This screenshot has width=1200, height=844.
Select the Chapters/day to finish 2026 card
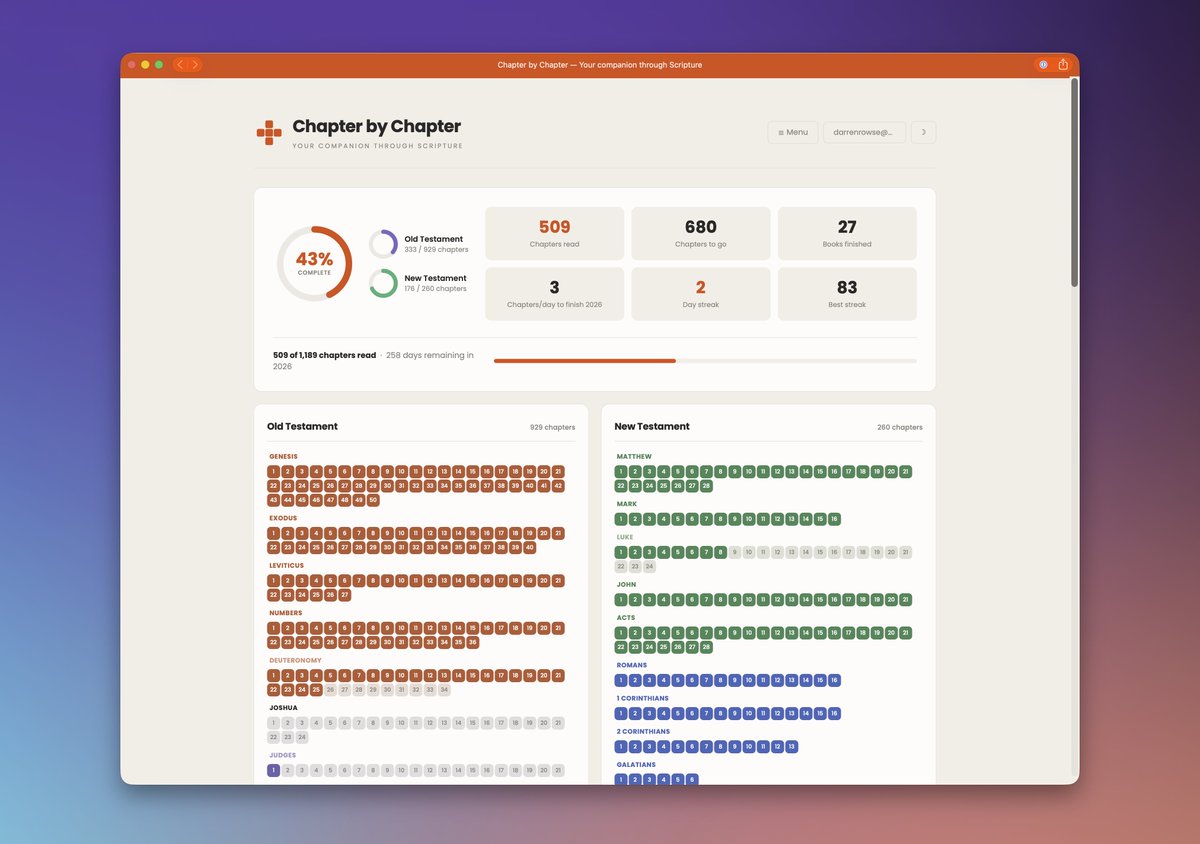click(x=555, y=294)
